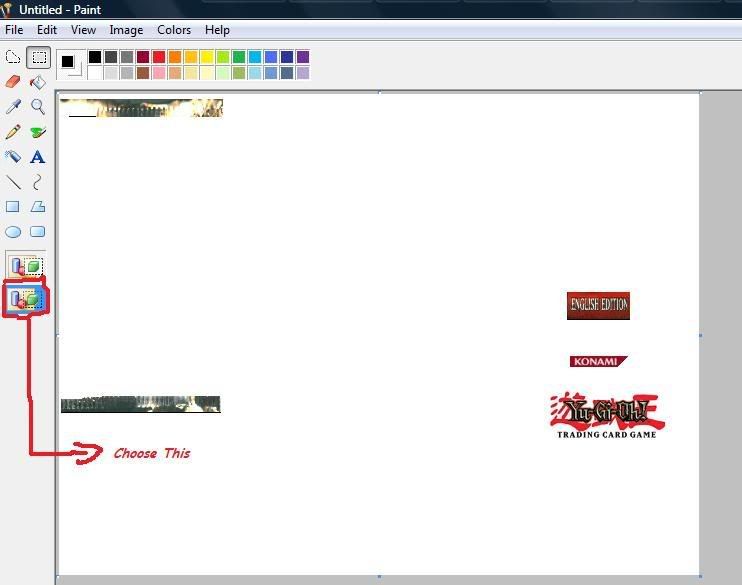Choose the Fill With Color bucket

[38, 82]
